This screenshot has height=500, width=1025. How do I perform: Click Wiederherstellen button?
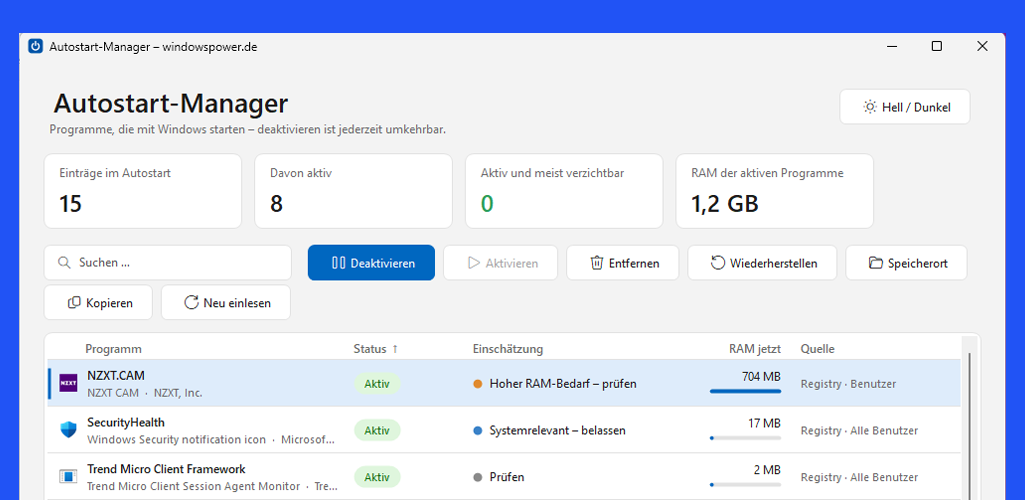tap(762, 263)
